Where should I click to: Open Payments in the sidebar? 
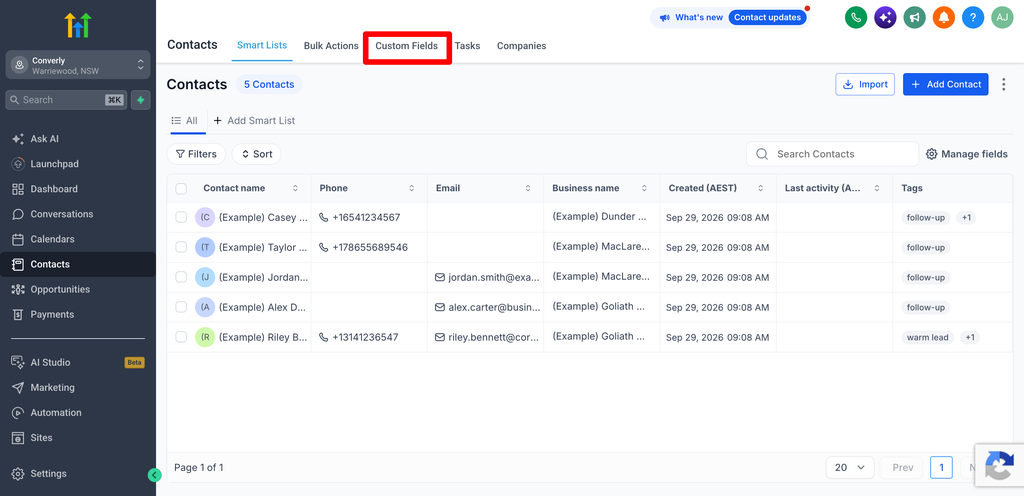coord(43,314)
